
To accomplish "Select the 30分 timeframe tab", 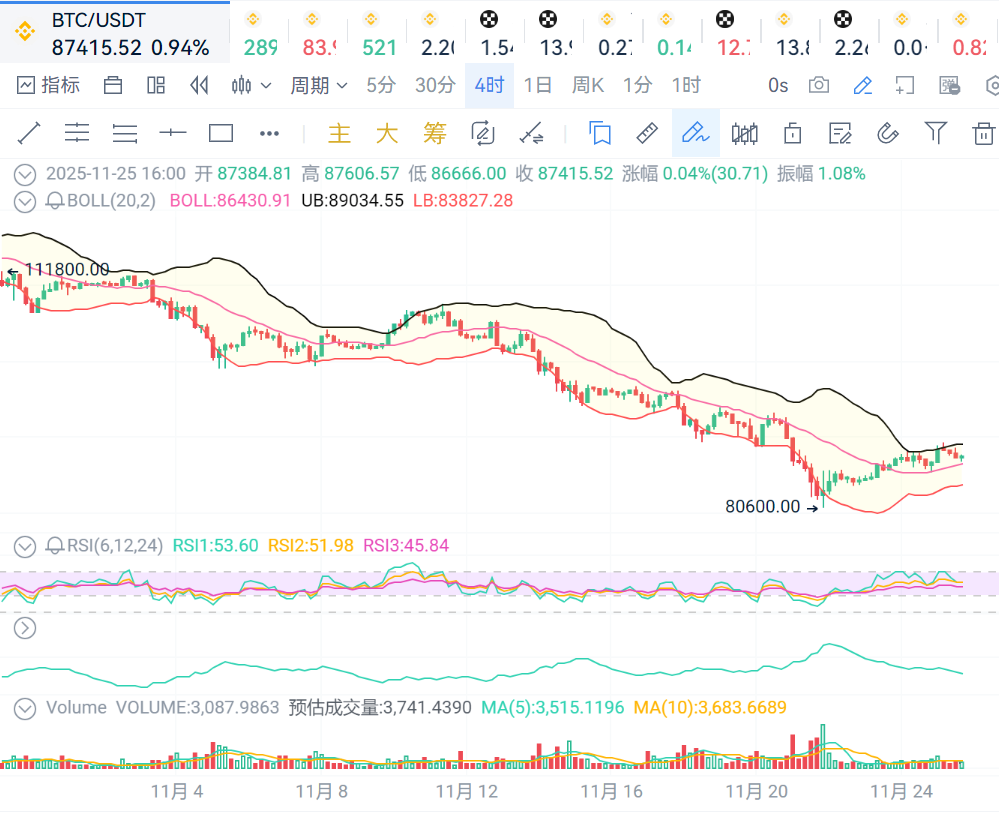I will (435, 86).
